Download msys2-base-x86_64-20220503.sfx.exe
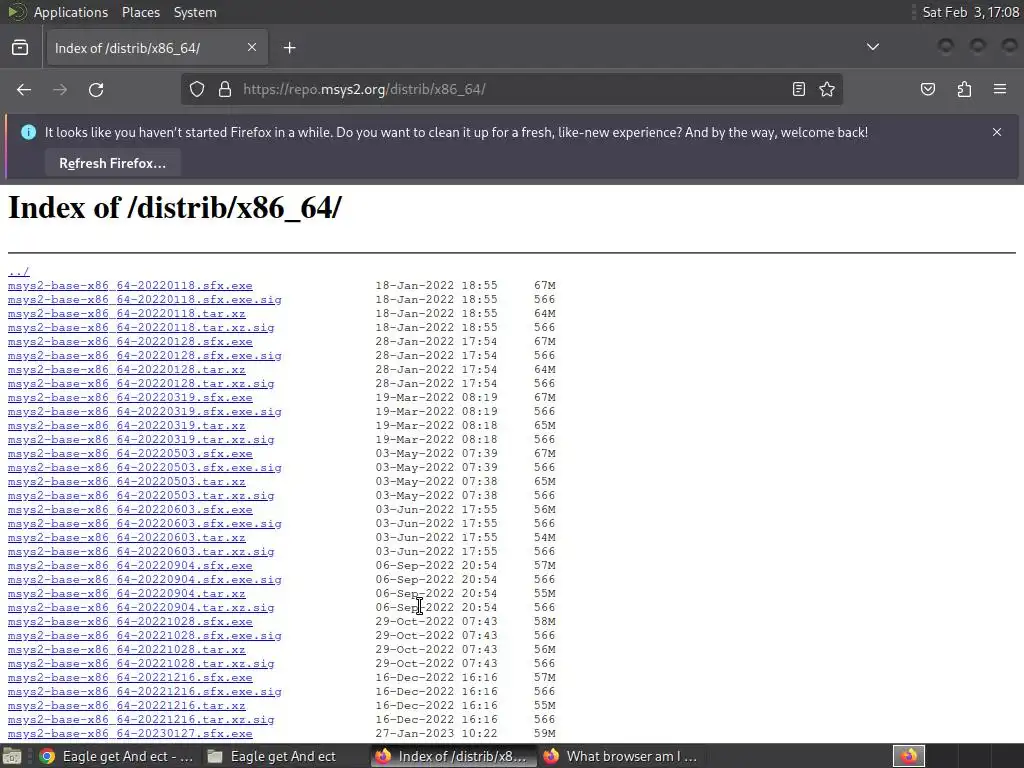Viewport: 1024px width, 768px height. (130, 454)
